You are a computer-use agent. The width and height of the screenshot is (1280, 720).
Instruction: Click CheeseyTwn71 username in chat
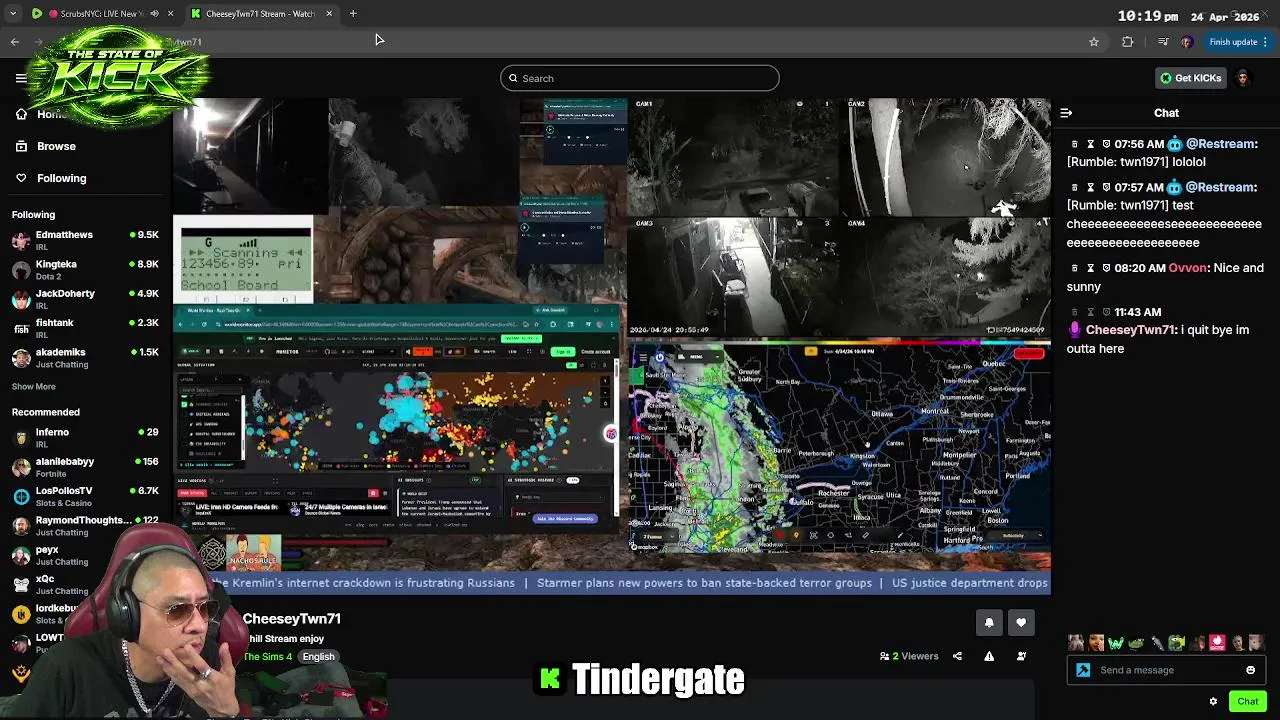click(x=1130, y=330)
